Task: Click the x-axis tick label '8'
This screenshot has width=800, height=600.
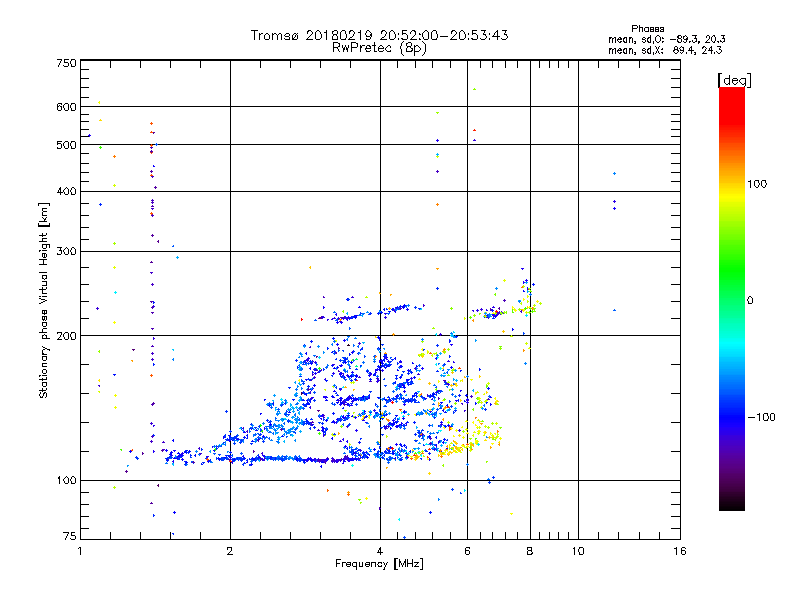Action: pyautogui.click(x=530, y=551)
